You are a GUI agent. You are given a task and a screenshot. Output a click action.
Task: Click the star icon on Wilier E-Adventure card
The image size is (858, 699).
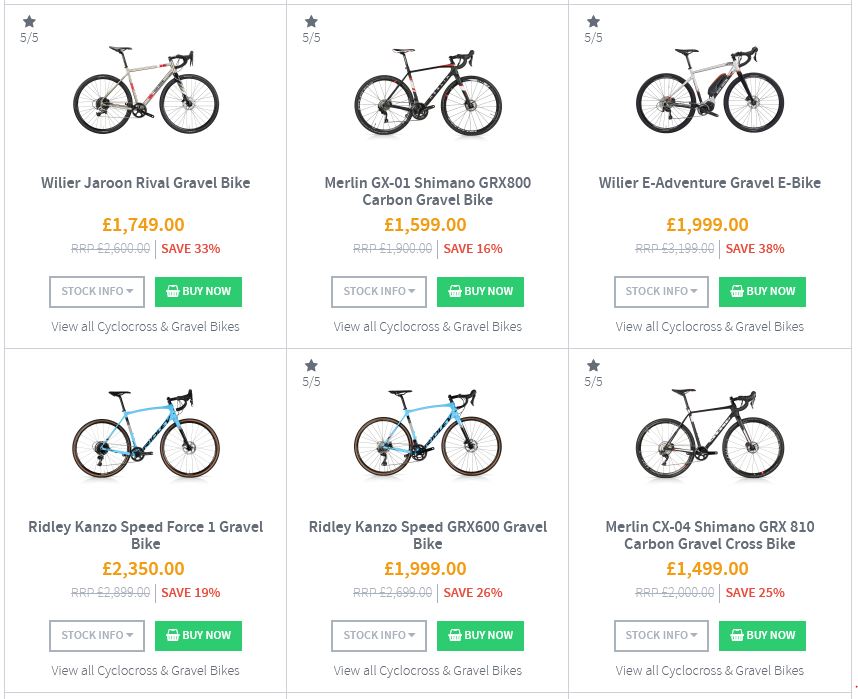pos(593,21)
